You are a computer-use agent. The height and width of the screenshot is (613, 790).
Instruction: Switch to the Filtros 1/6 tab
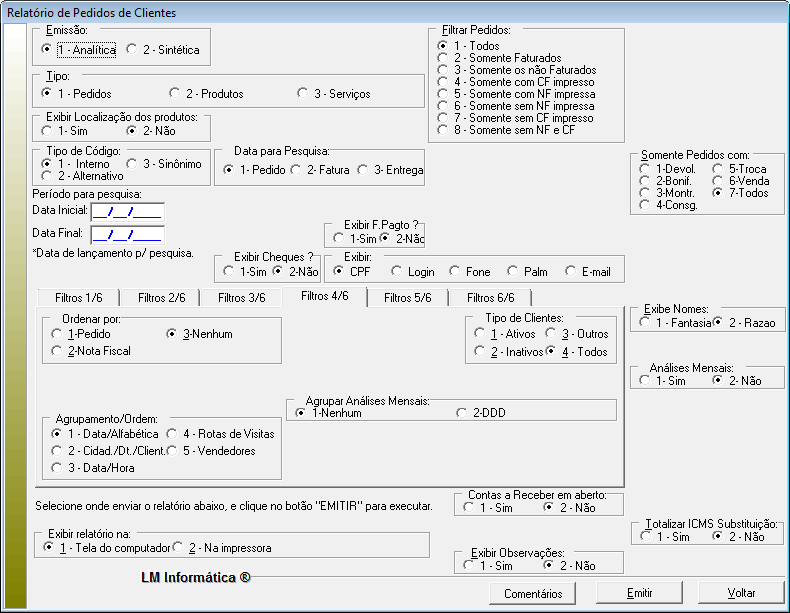click(78, 297)
